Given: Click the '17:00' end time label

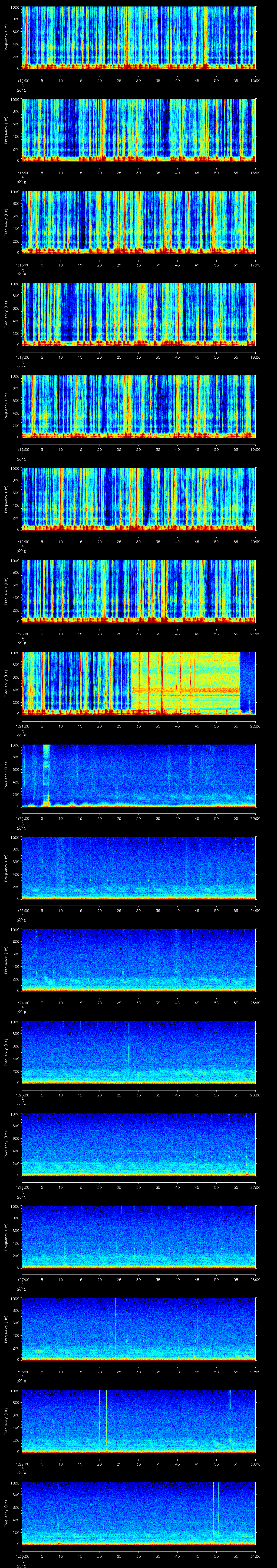Looking at the screenshot, I should [x=255, y=265].
